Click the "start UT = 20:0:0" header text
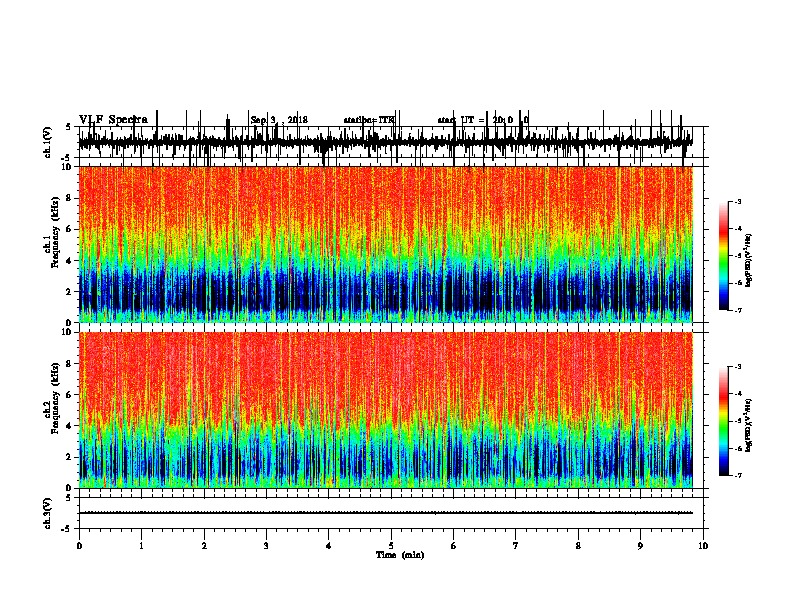Viewport: 792px width, 612px height. (483, 120)
